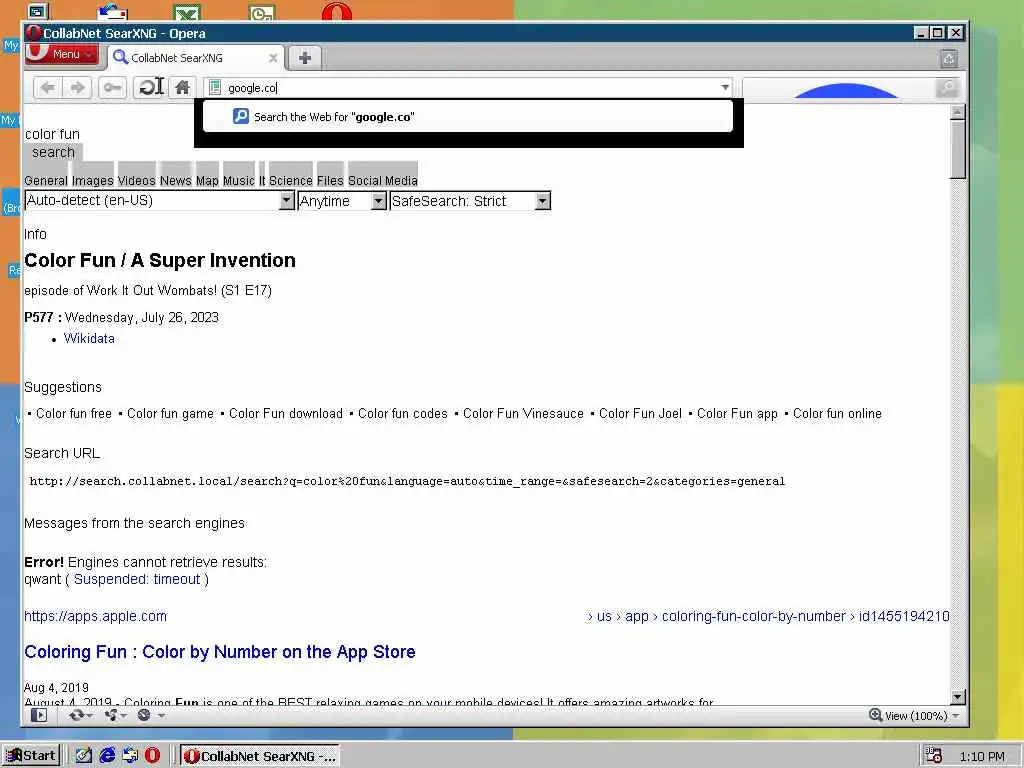This screenshot has width=1024, height=768.
Task: Select suggestion 'Color fun codes'
Action: click(403, 413)
